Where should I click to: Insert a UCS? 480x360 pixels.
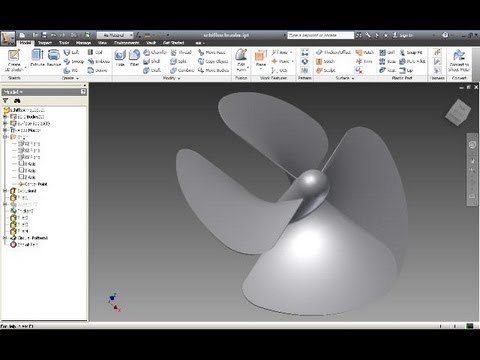point(279,70)
